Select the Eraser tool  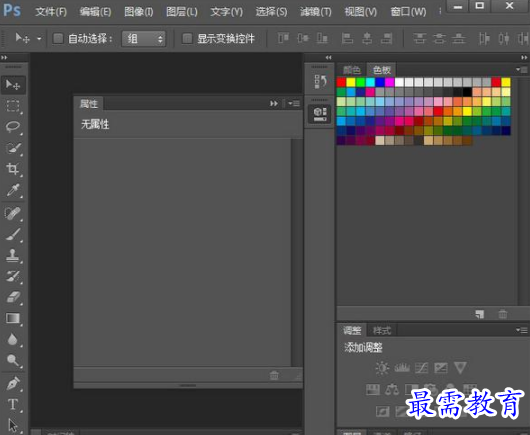pyautogui.click(x=13, y=297)
